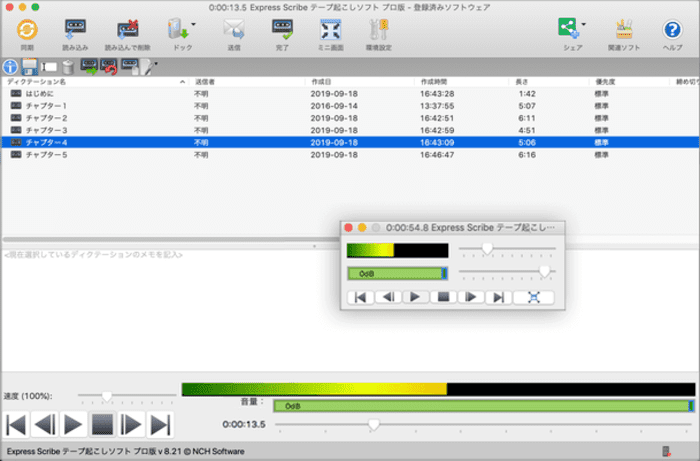Click stop in mini window
The height and width of the screenshot is (461, 700).
point(443,297)
